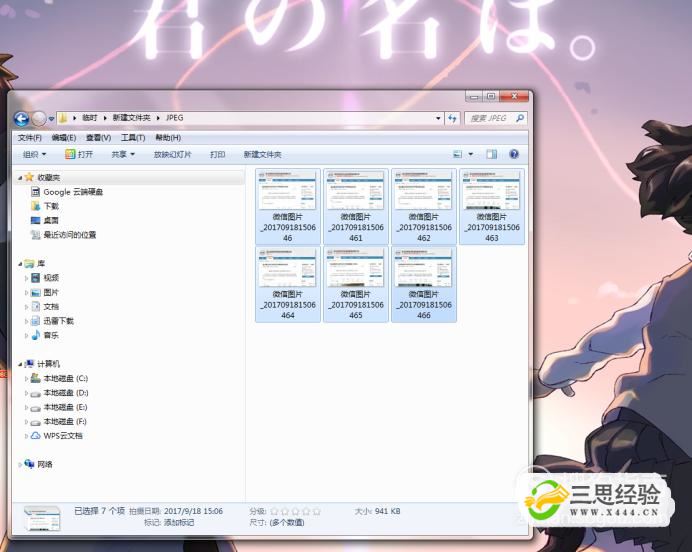
Task: Open the address bar history dropdown
Action: coord(438,118)
